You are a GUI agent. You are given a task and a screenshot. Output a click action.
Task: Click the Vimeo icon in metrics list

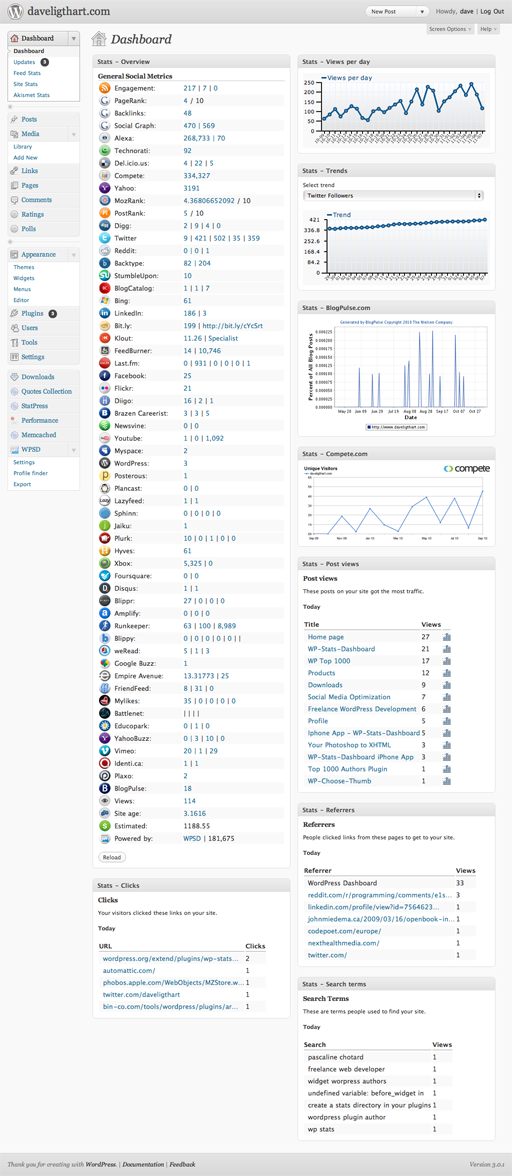[105, 751]
